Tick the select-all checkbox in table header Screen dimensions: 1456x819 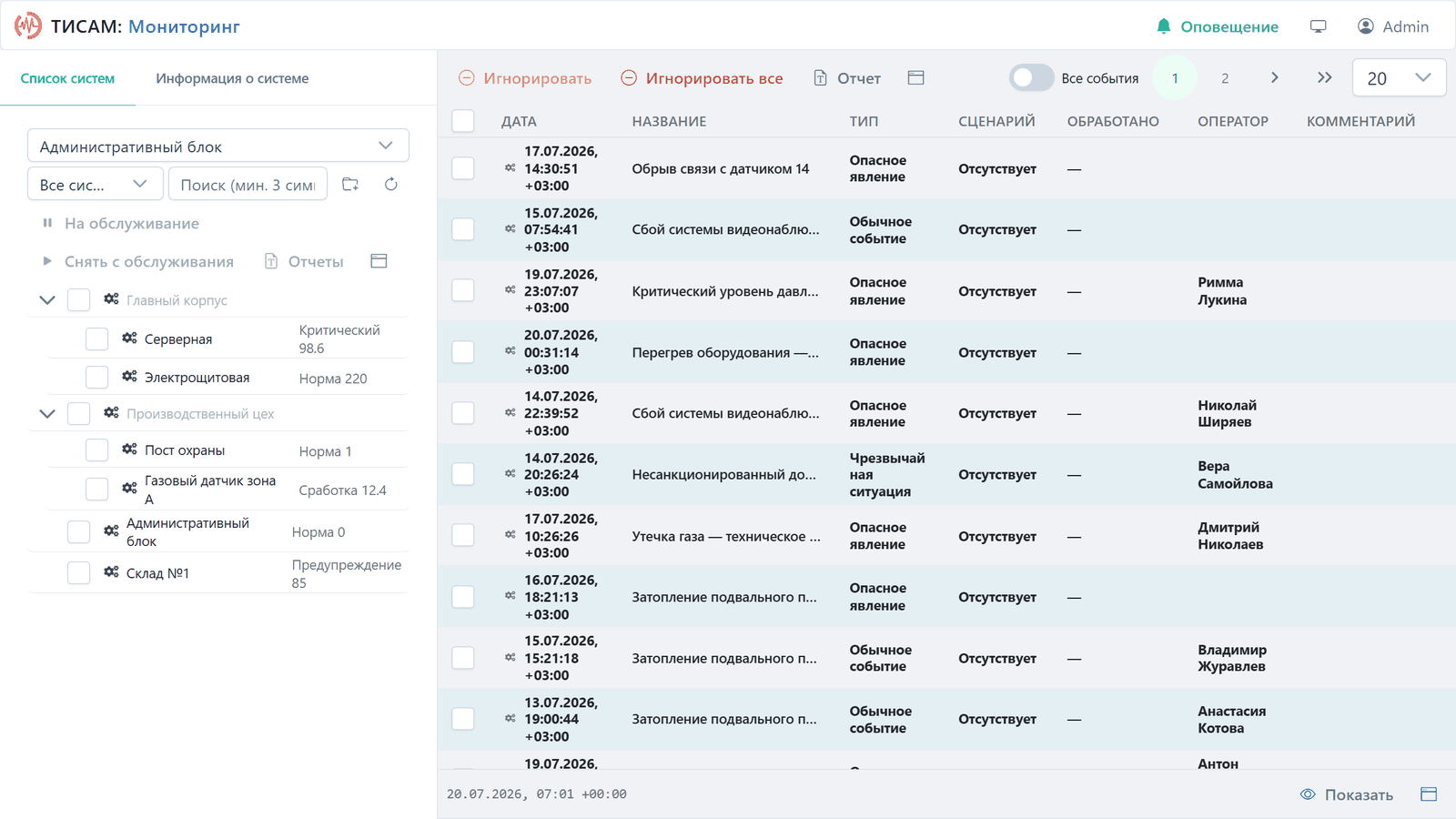463,121
